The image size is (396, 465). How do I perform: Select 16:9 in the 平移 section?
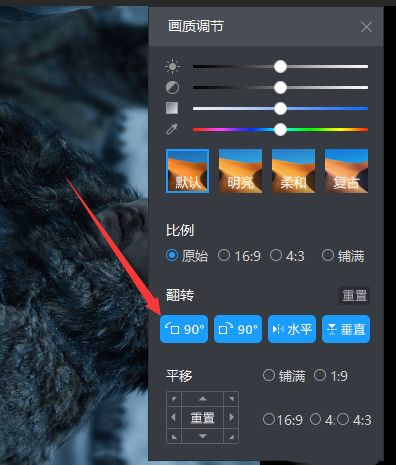[x=283, y=420]
